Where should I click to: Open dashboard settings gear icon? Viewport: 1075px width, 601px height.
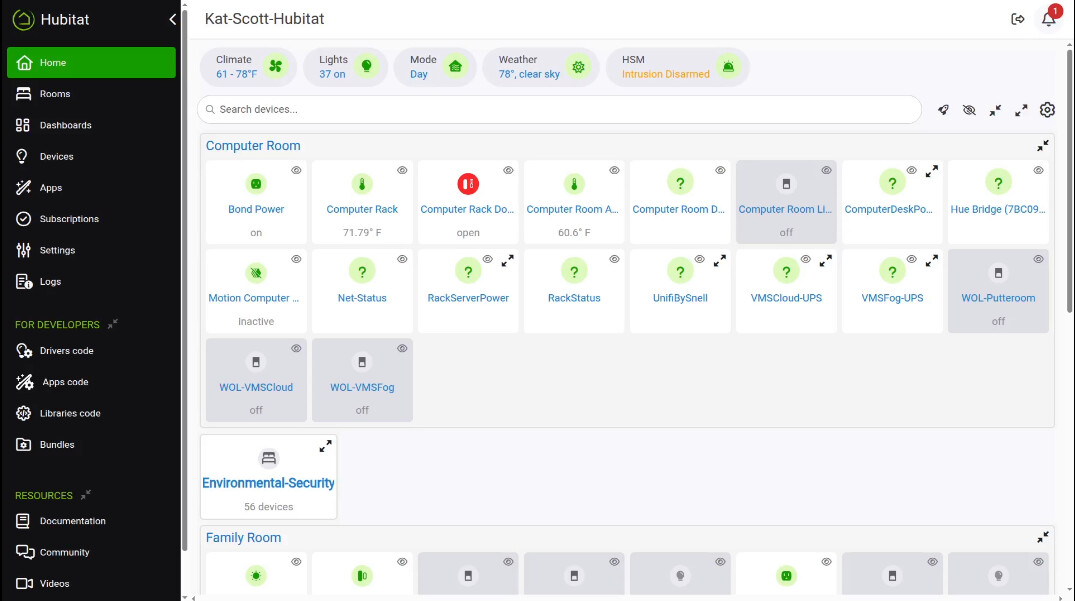1047,110
